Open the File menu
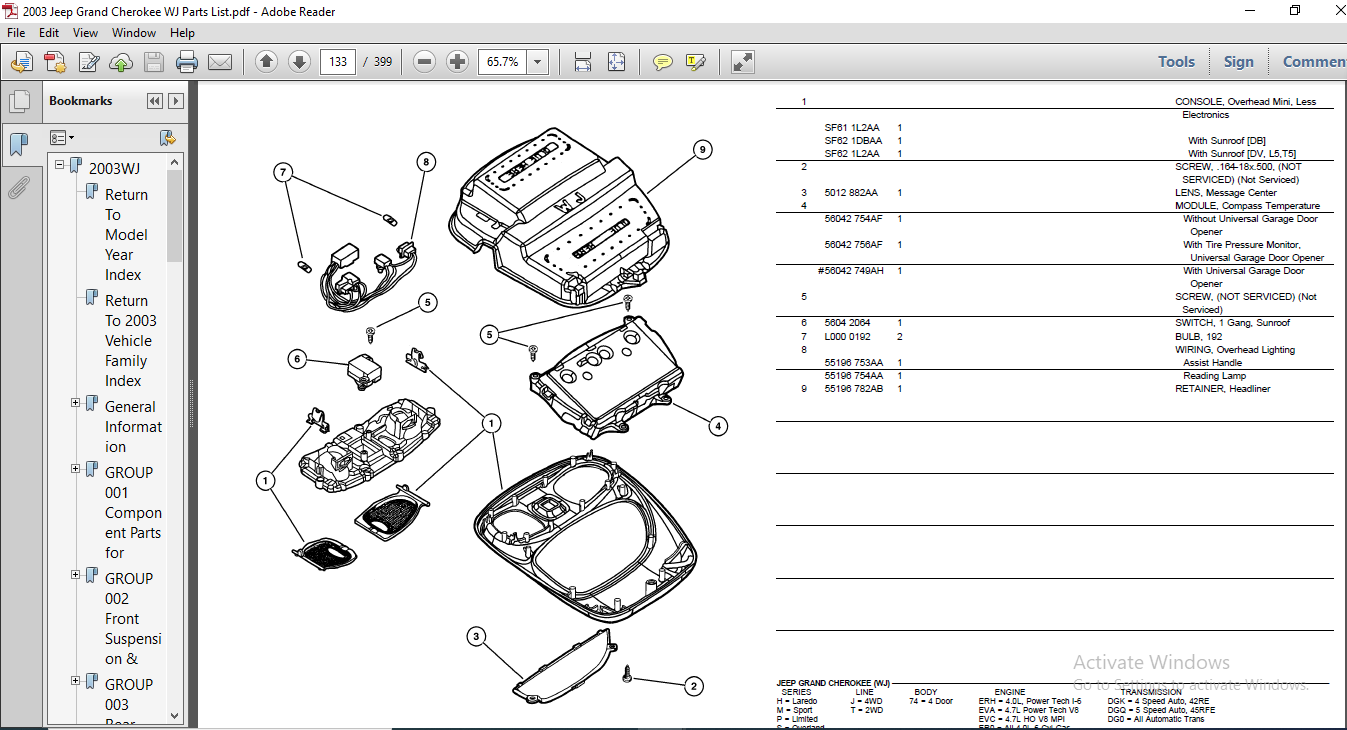Image resolution: width=1347 pixels, height=730 pixels. [x=16, y=33]
